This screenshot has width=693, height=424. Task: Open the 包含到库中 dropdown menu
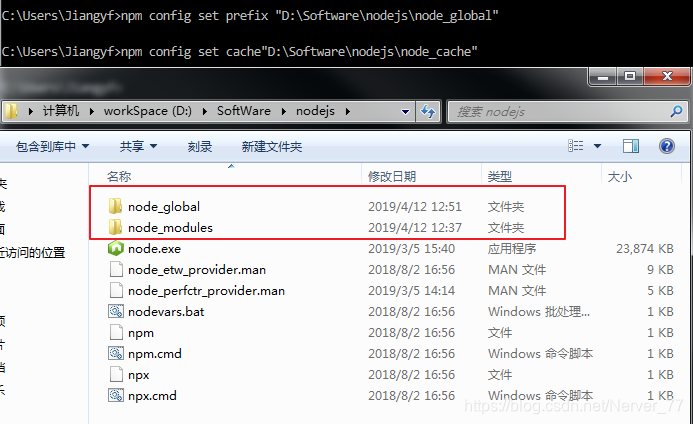(x=52, y=146)
